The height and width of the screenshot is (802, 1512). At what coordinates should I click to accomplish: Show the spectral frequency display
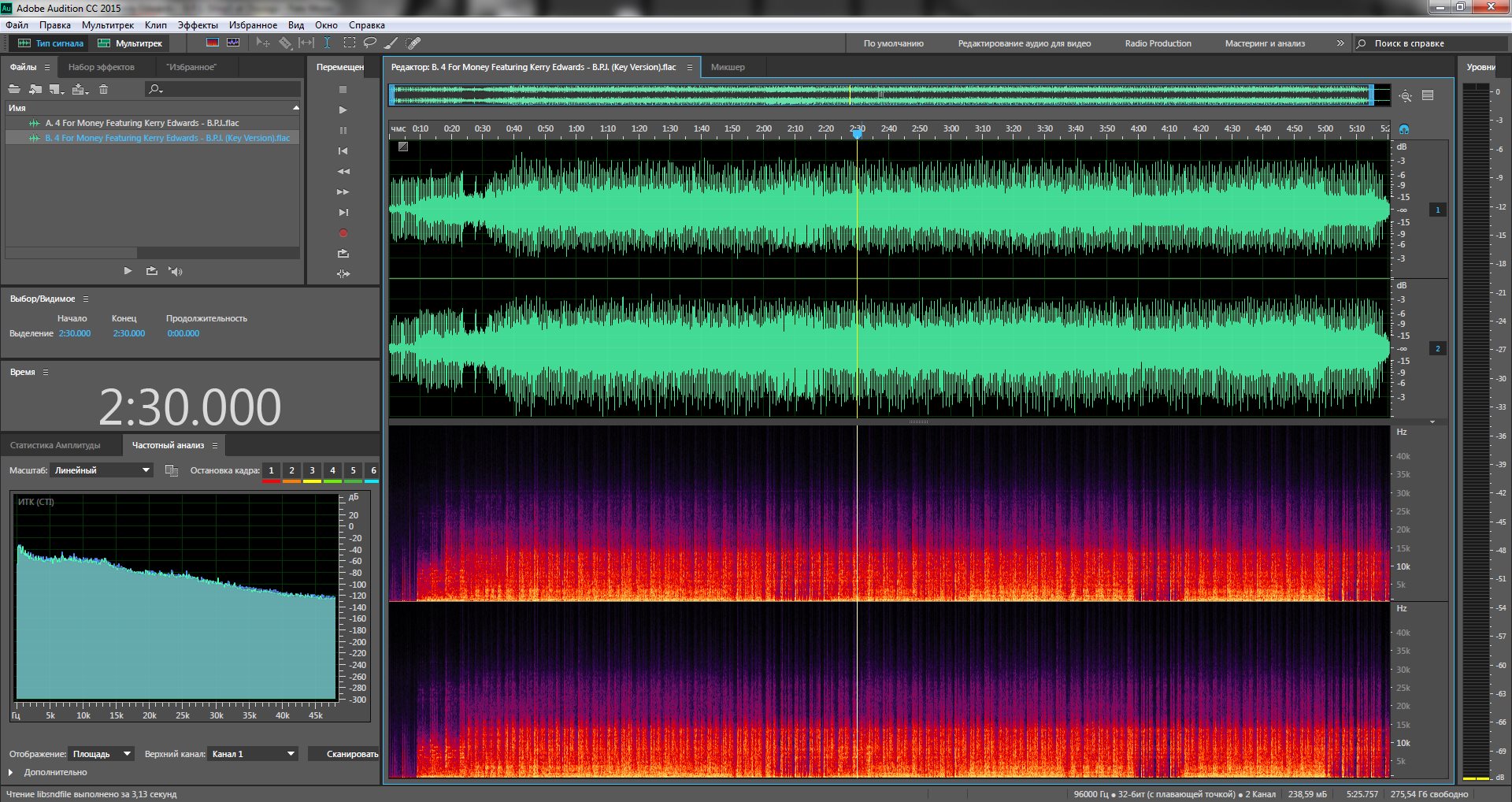tap(212, 43)
